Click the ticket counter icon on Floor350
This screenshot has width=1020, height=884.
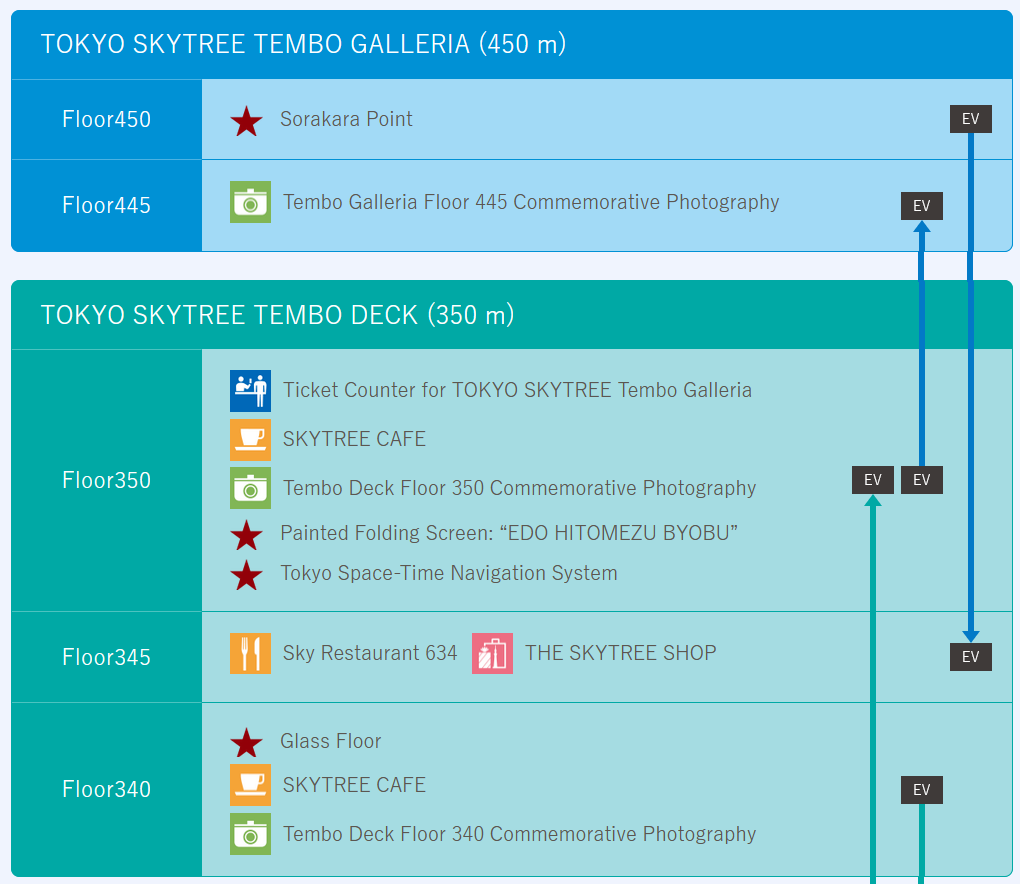[x=250, y=391]
